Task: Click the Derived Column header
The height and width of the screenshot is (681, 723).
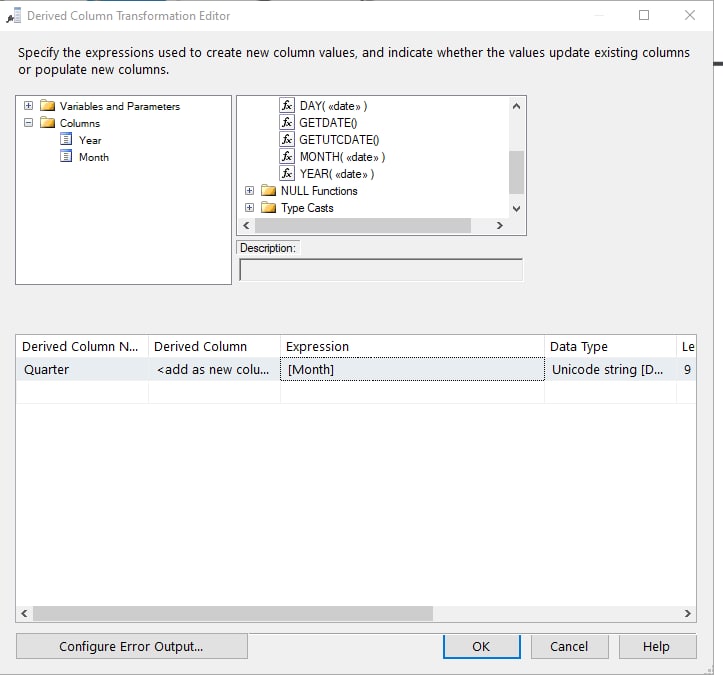Action: [214, 346]
